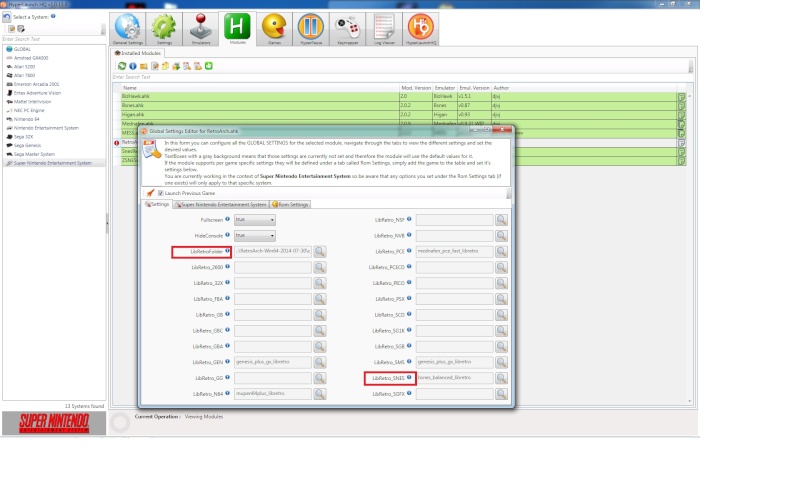Open the Fullscreen dropdown
Screen dimensions: 800x500
[255, 219]
